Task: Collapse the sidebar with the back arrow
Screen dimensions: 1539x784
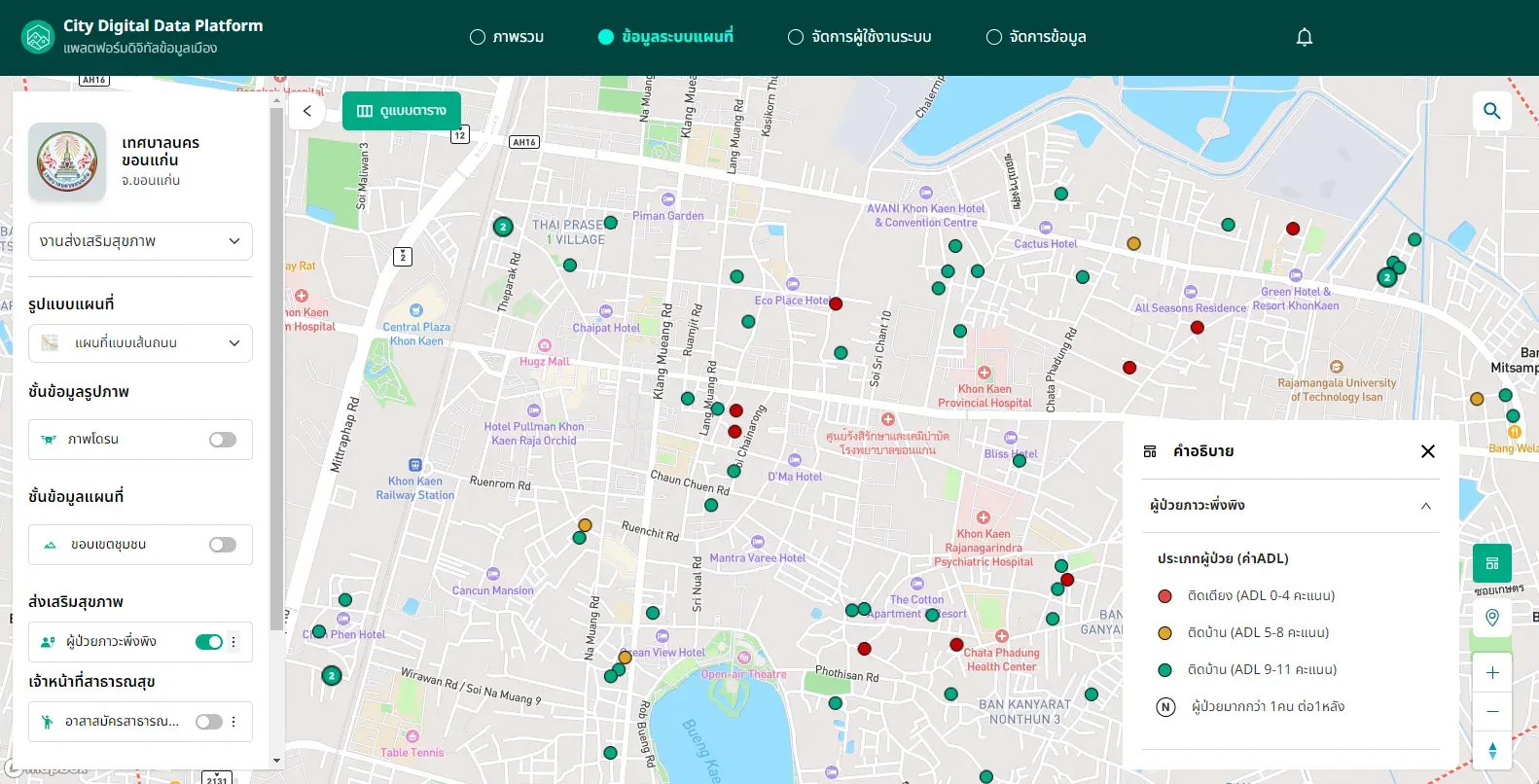Action: 307,111
